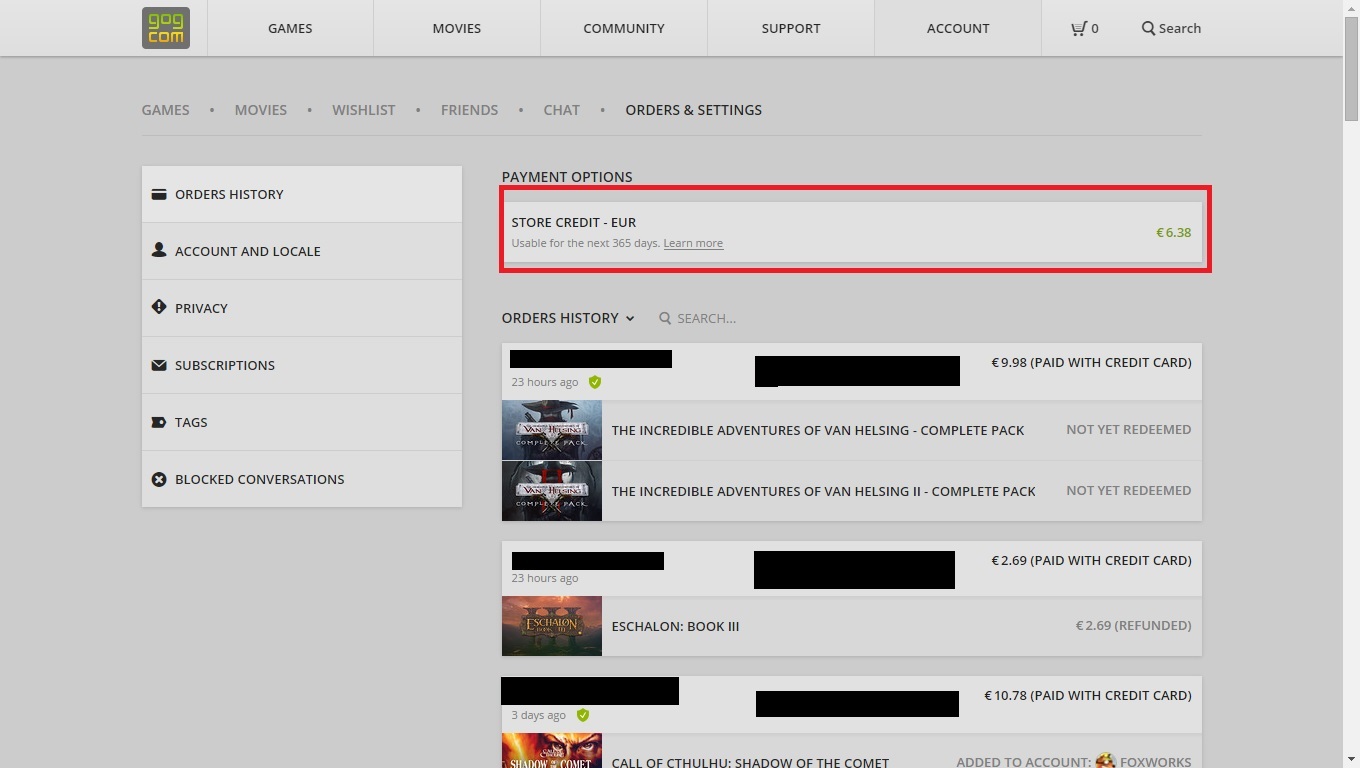The width and height of the screenshot is (1360, 768).
Task: Open Call of Cthulhu: Shadow of the Comet title
Action: [x=750, y=762]
